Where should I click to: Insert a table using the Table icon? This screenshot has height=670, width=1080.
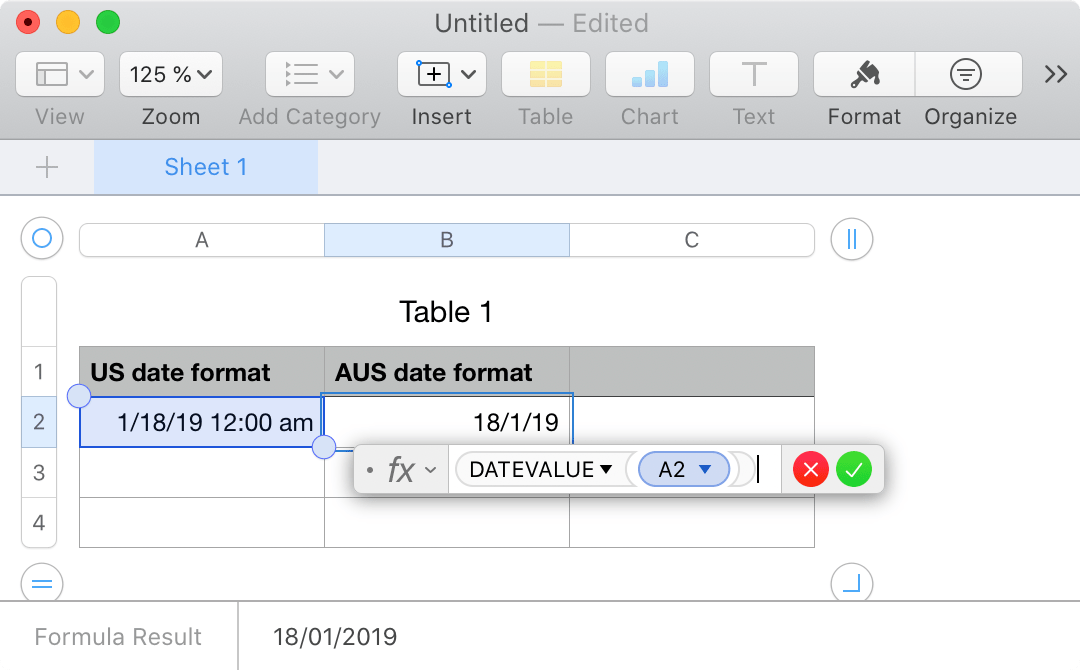click(545, 74)
